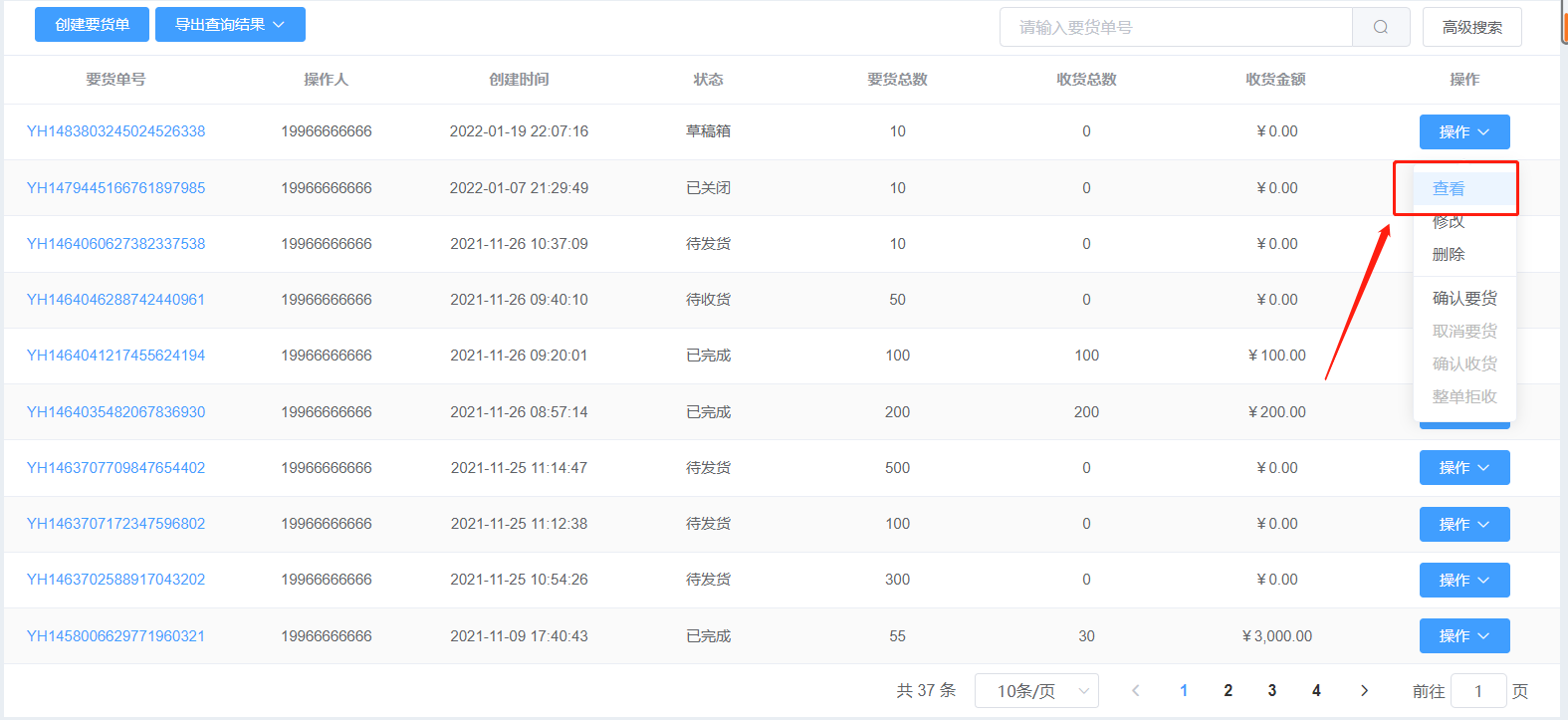
Task: Click 创建要货单 button
Action: tap(93, 25)
